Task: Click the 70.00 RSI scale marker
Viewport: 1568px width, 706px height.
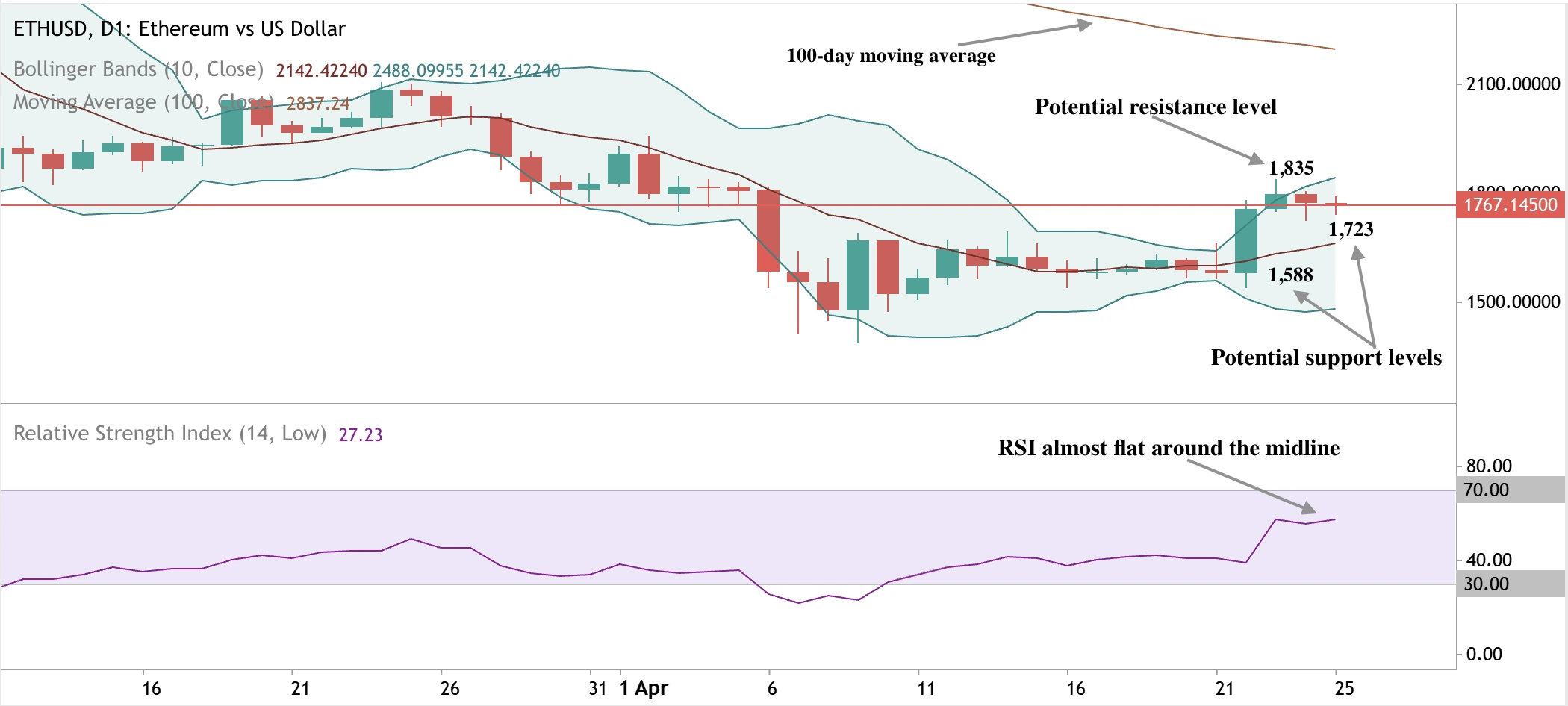Action: (x=1487, y=489)
